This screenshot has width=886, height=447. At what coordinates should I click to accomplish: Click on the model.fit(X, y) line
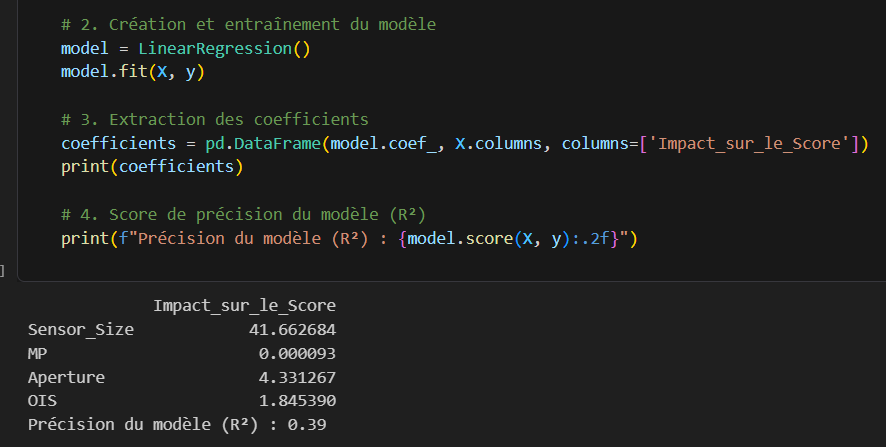coord(132,72)
